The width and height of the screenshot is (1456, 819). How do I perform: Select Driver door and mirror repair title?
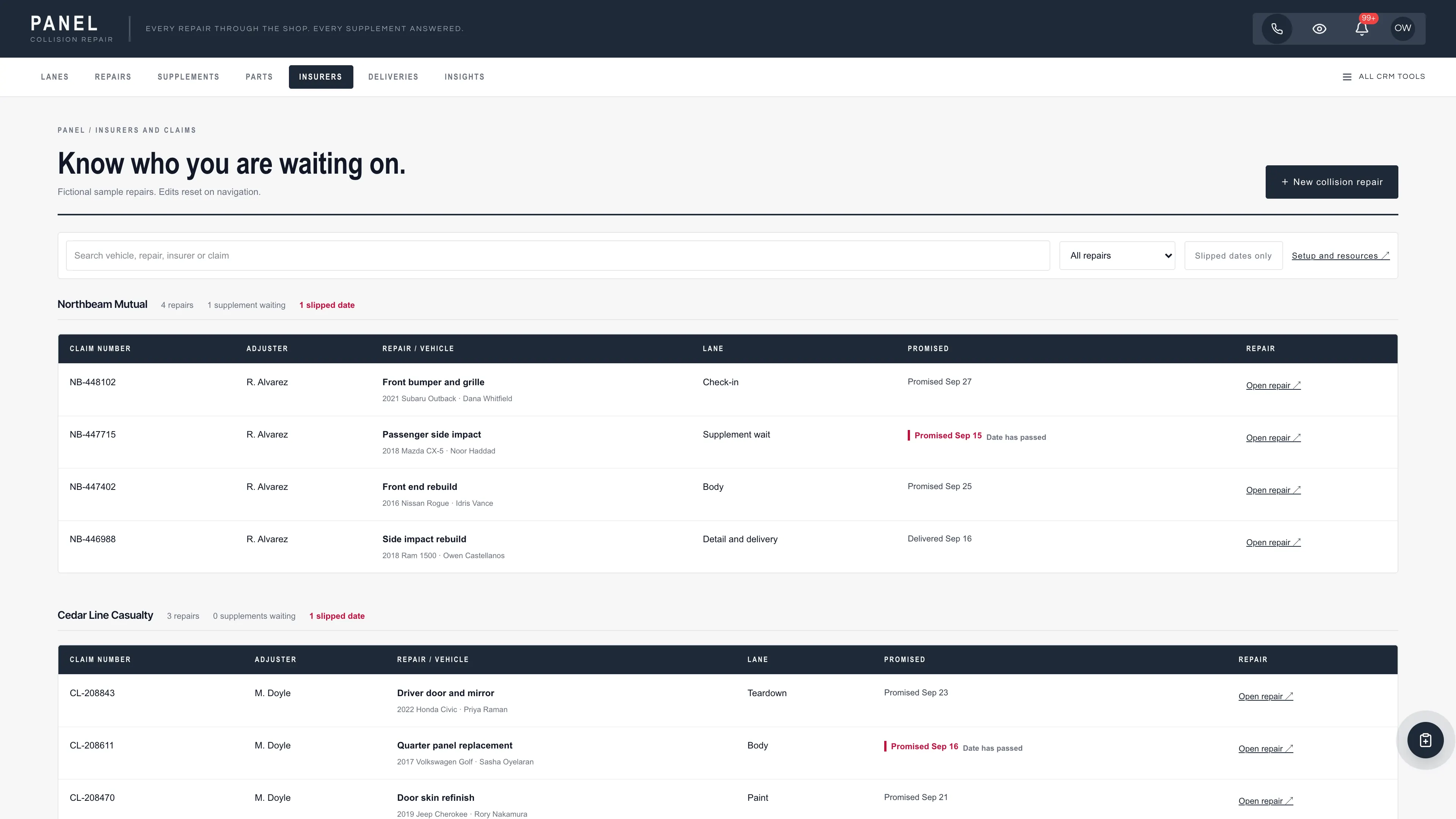pyautogui.click(x=446, y=693)
